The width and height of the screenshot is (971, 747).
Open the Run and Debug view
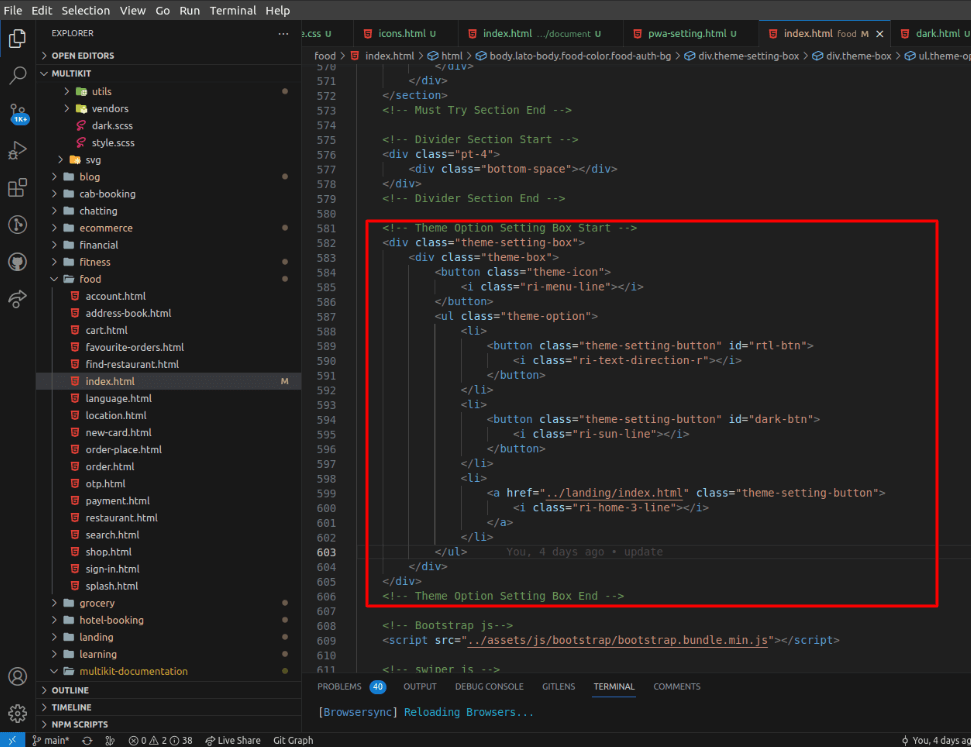click(x=17, y=150)
